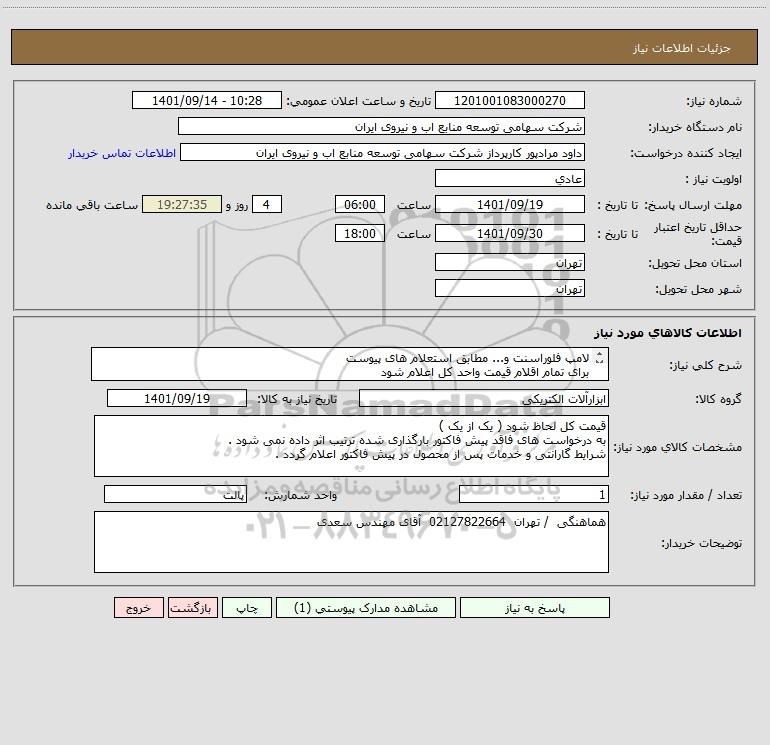Click header title جزئیات اطلاعات نیاز

coord(682,48)
